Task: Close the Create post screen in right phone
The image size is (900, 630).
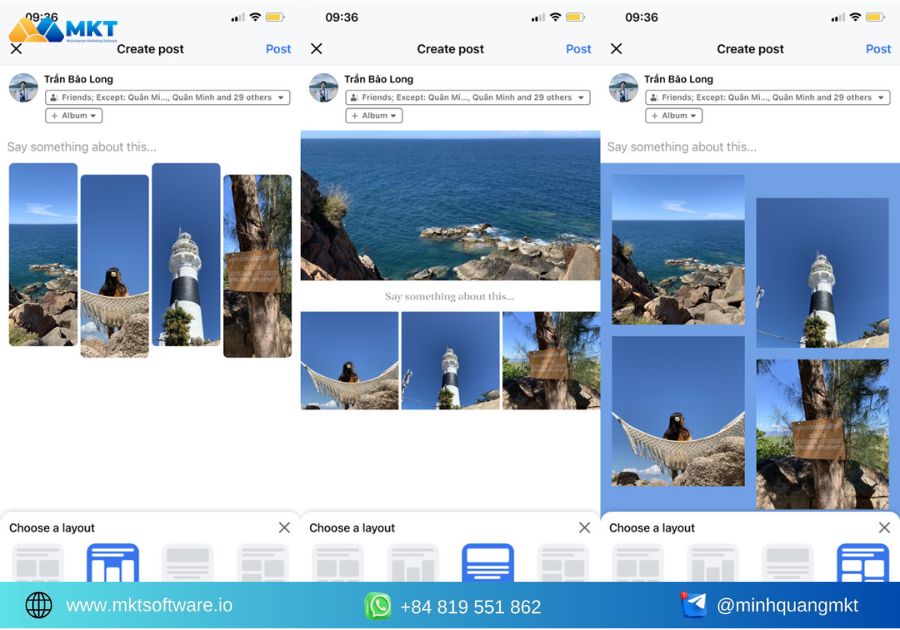Action: point(616,49)
